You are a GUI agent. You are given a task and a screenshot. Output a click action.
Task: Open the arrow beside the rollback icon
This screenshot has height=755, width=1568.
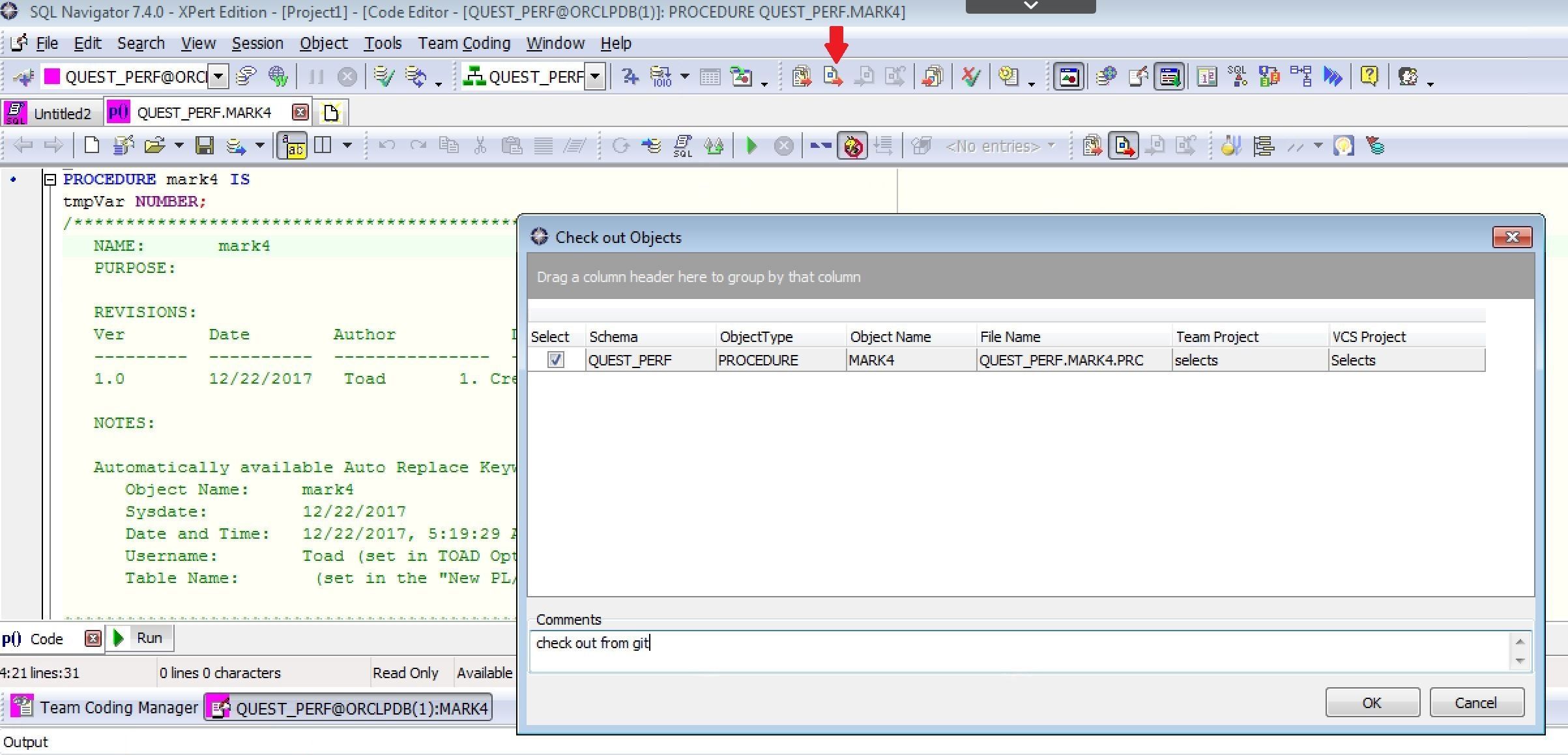[439, 83]
